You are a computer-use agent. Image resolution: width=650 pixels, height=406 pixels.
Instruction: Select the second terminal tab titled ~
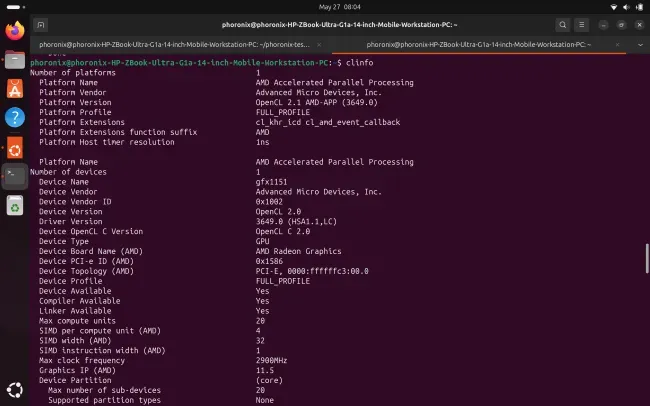[479, 44]
